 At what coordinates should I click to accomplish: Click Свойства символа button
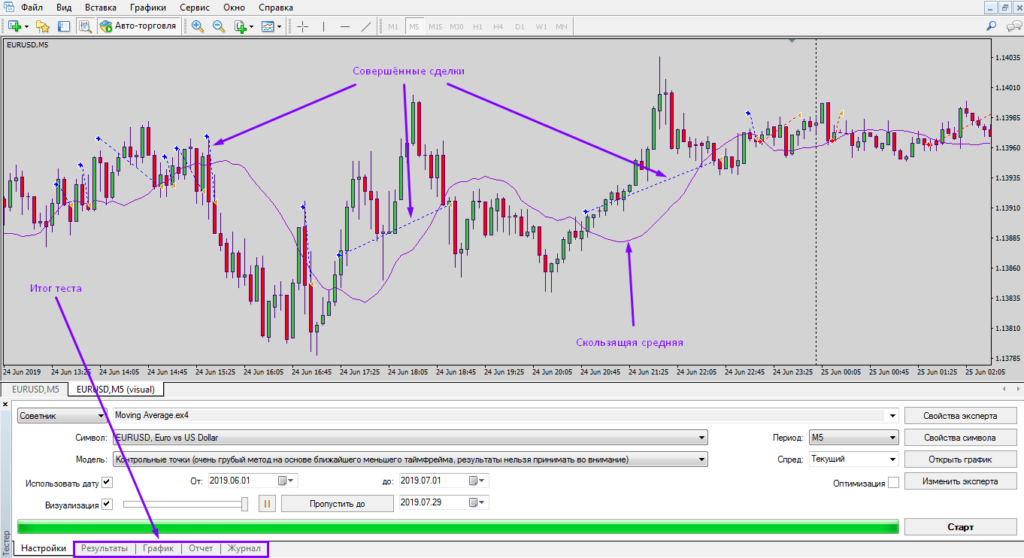960,438
